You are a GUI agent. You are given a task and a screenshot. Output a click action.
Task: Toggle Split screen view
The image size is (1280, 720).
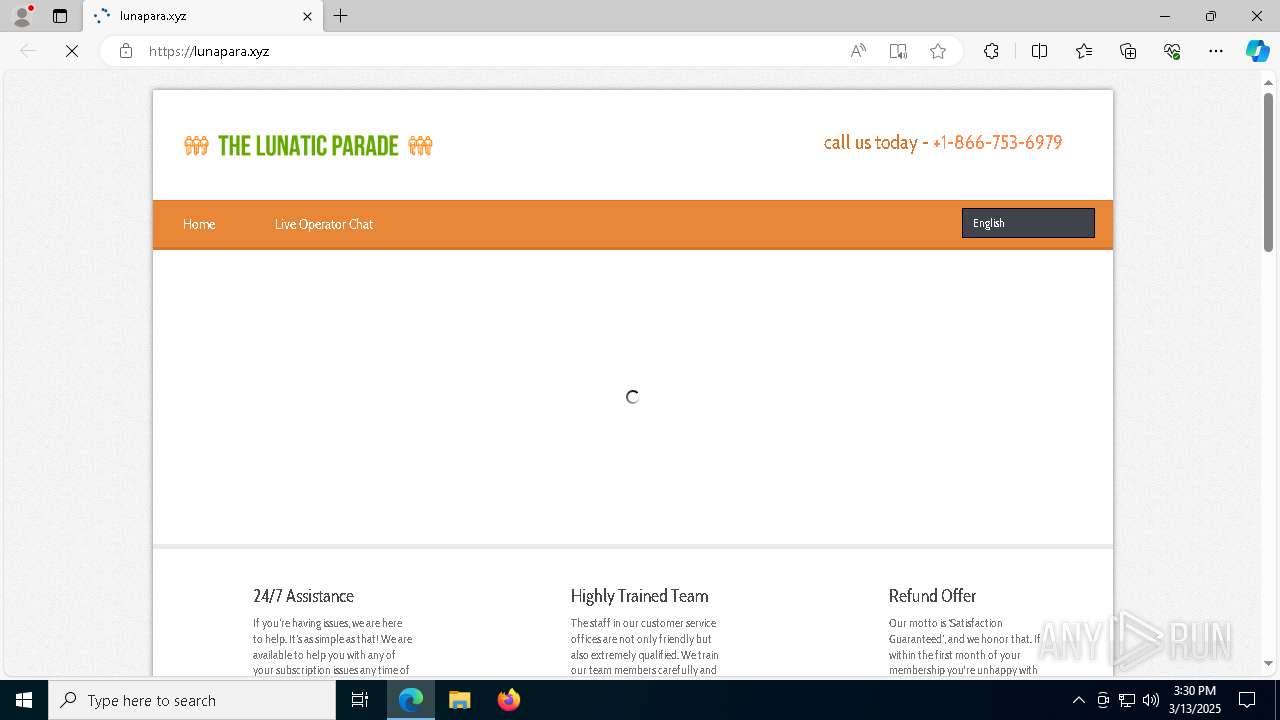[x=1039, y=51]
